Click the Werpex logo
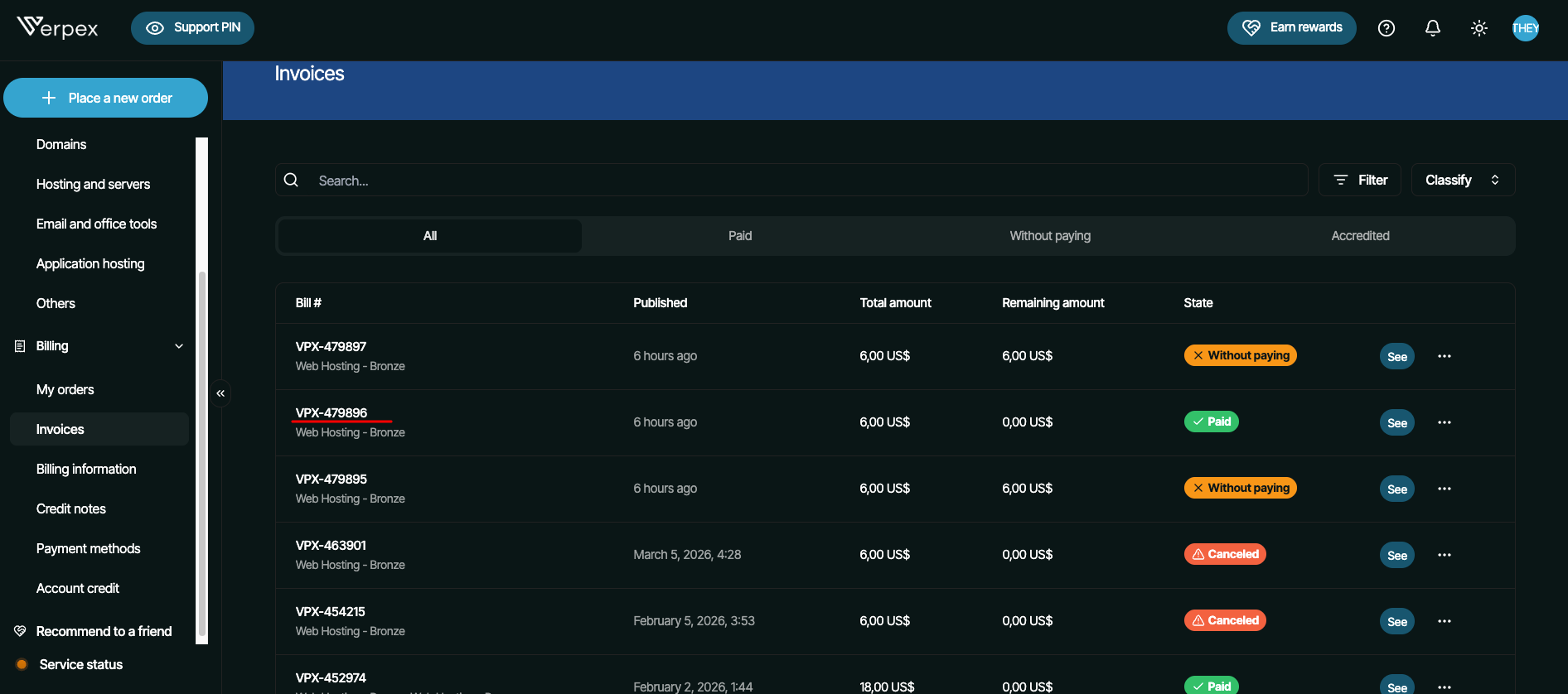Screen dimensions: 1568x694 click(57, 28)
